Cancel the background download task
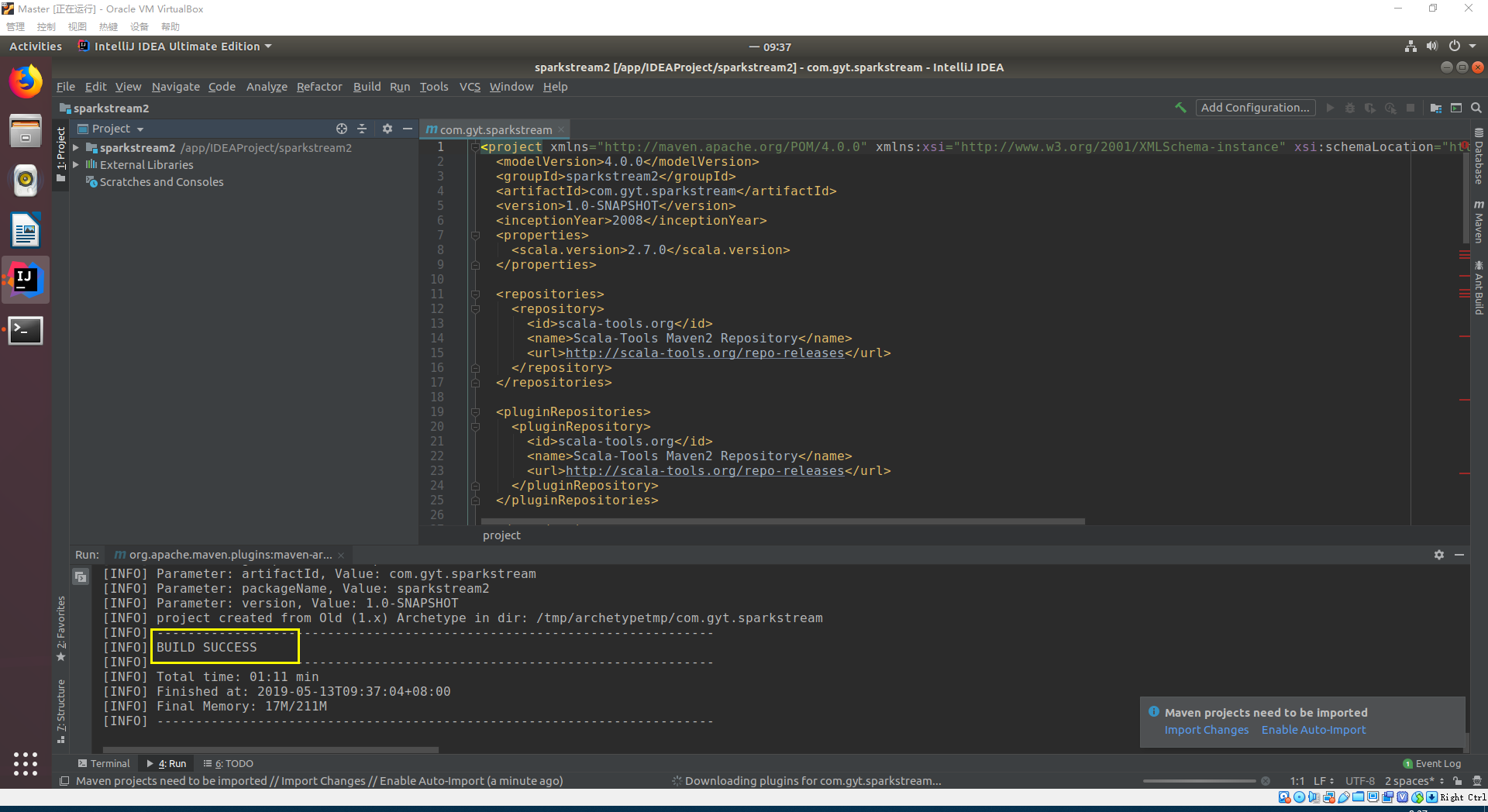 coord(1266,781)
